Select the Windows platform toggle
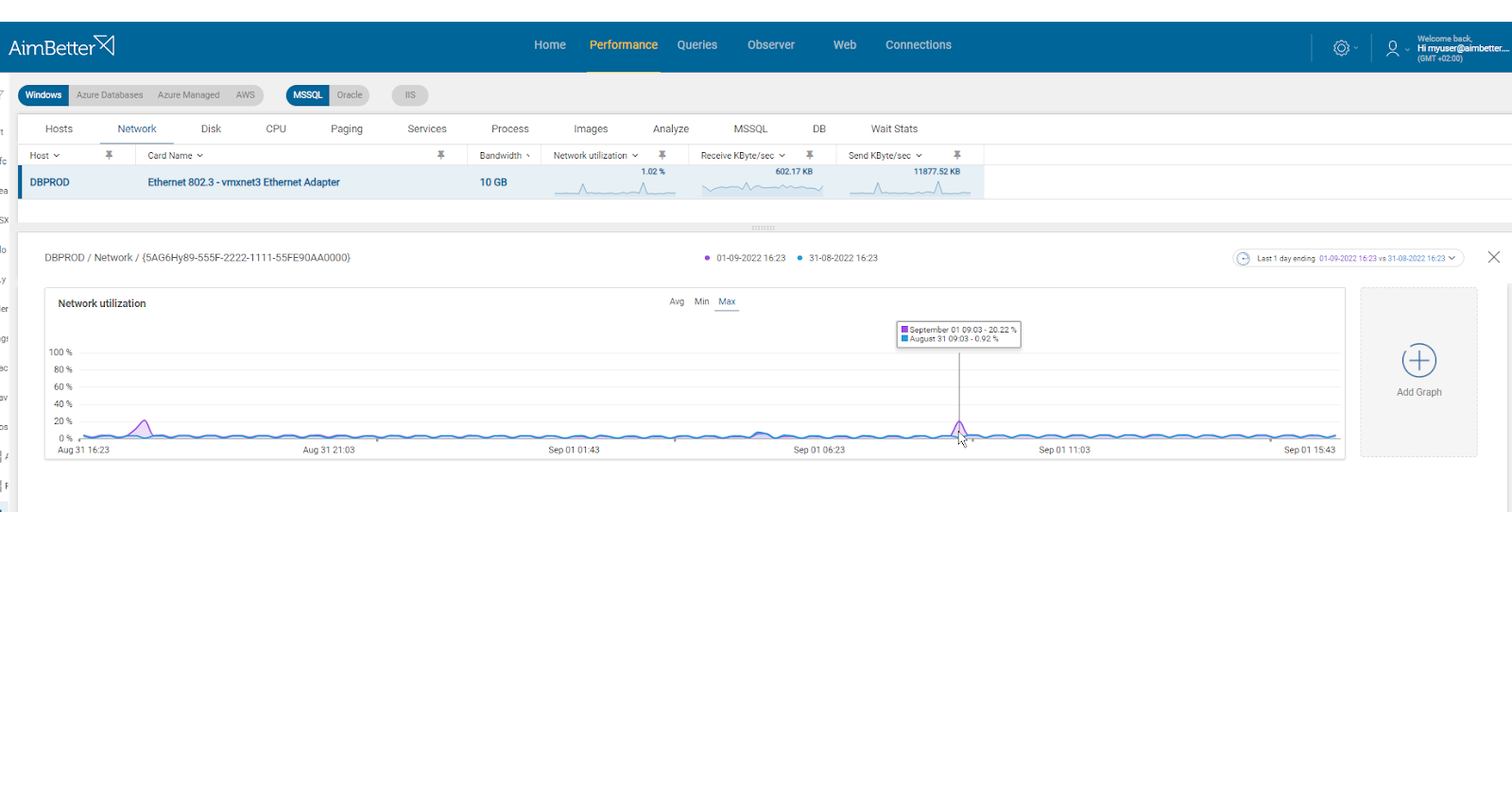 [x=43, y=95]
